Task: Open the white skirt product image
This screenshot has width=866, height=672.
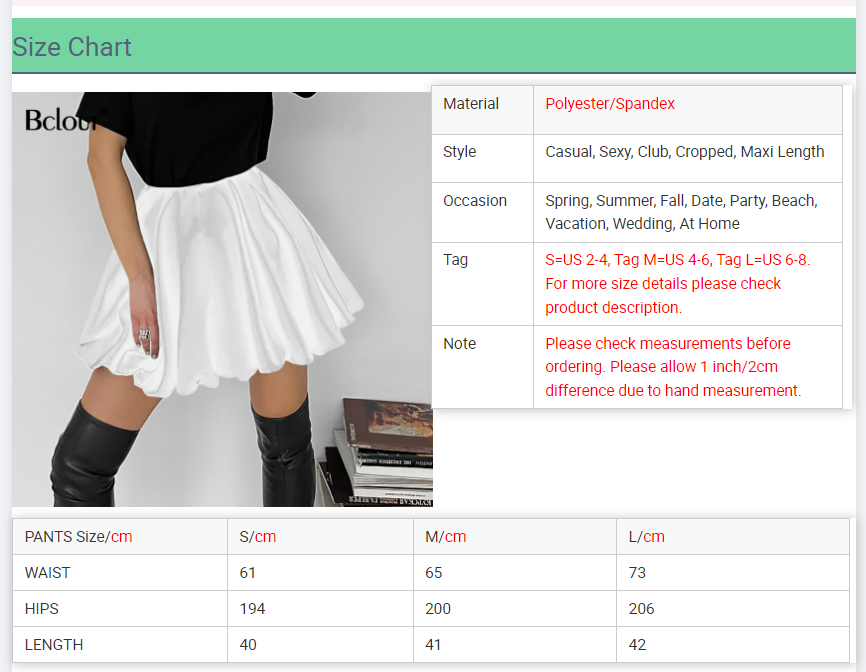Action: point(222,299)
